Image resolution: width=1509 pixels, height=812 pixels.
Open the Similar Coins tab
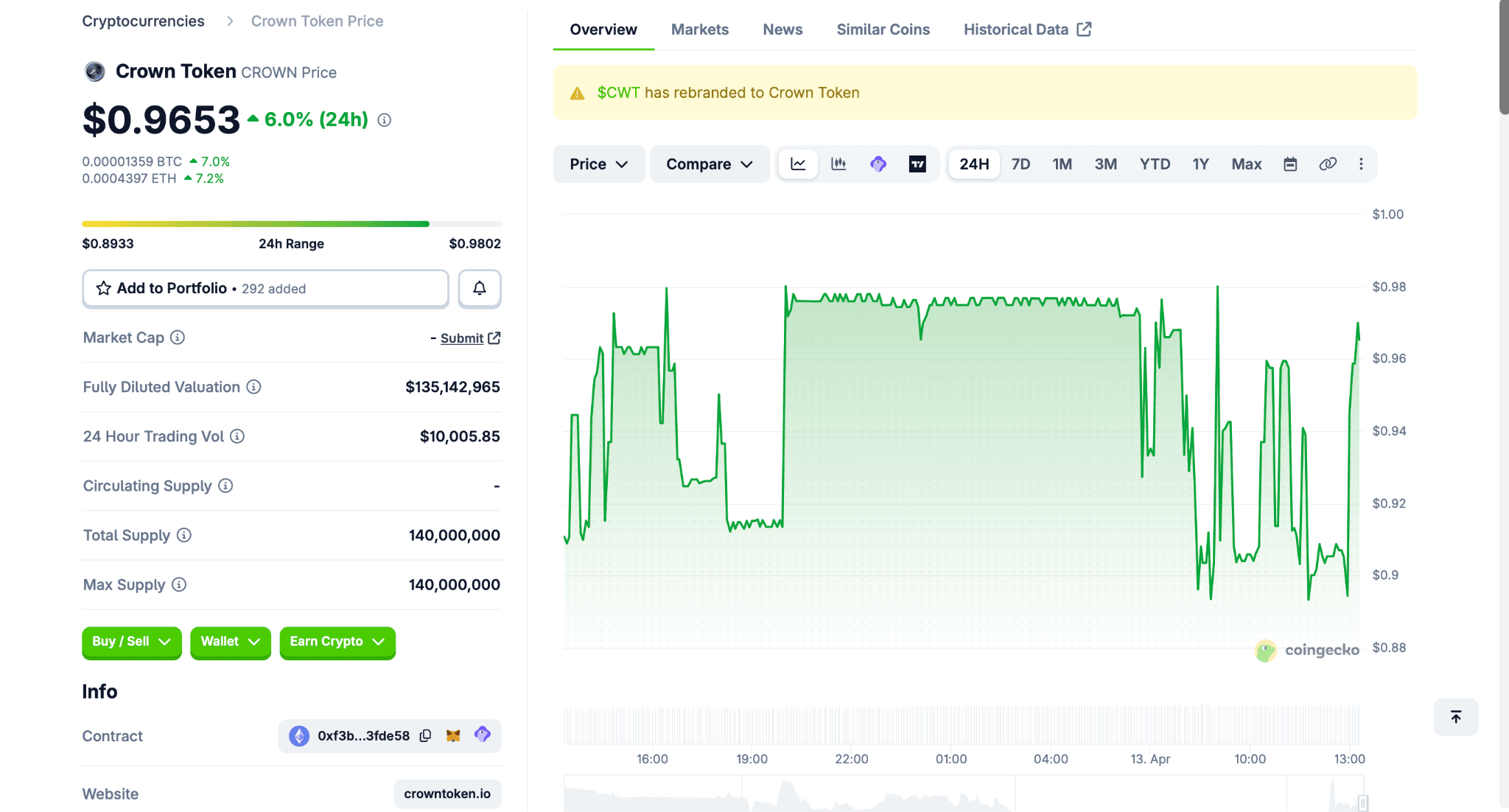tap(883, 29)
